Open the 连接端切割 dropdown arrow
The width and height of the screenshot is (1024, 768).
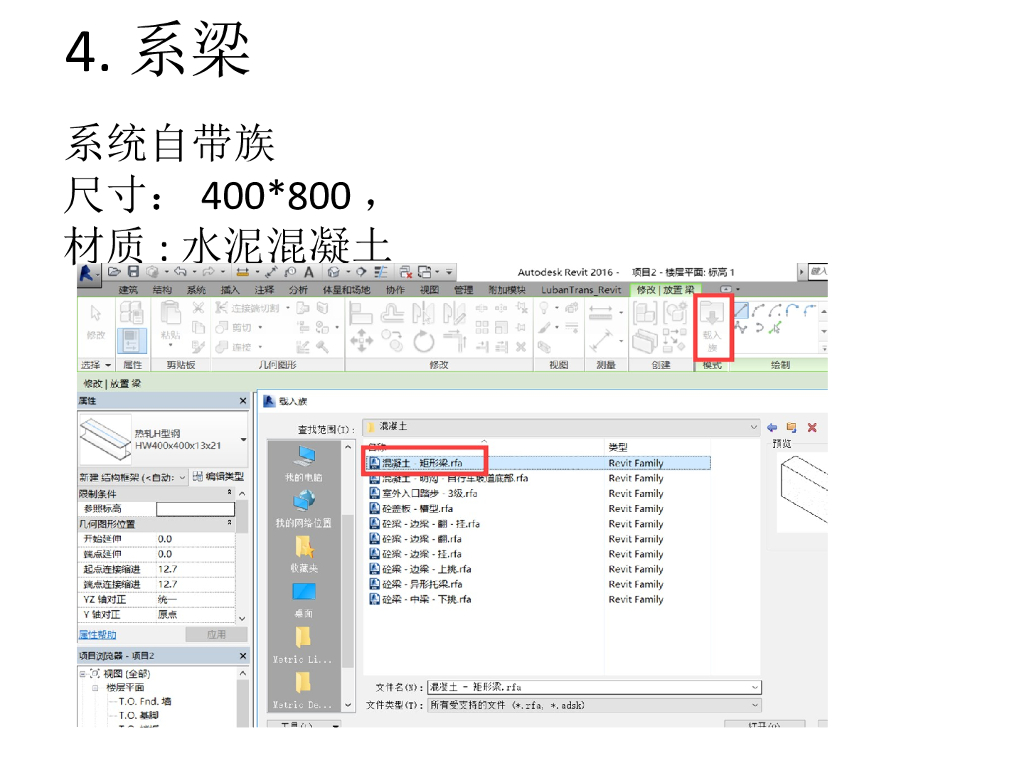click(x=287, y=308)
